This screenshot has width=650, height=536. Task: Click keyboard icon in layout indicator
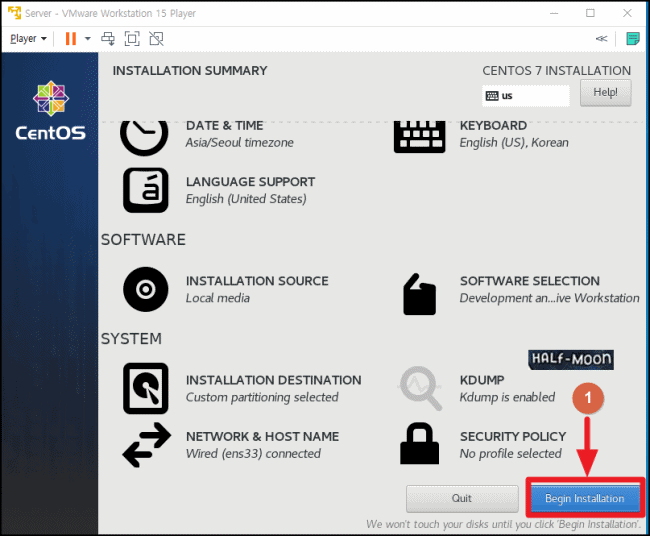point(492,96)
